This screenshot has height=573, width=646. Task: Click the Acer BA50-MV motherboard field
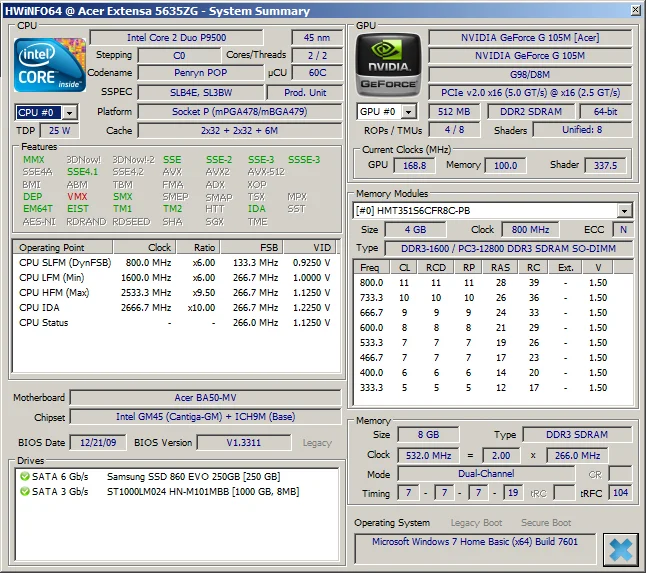click(205, 397)
